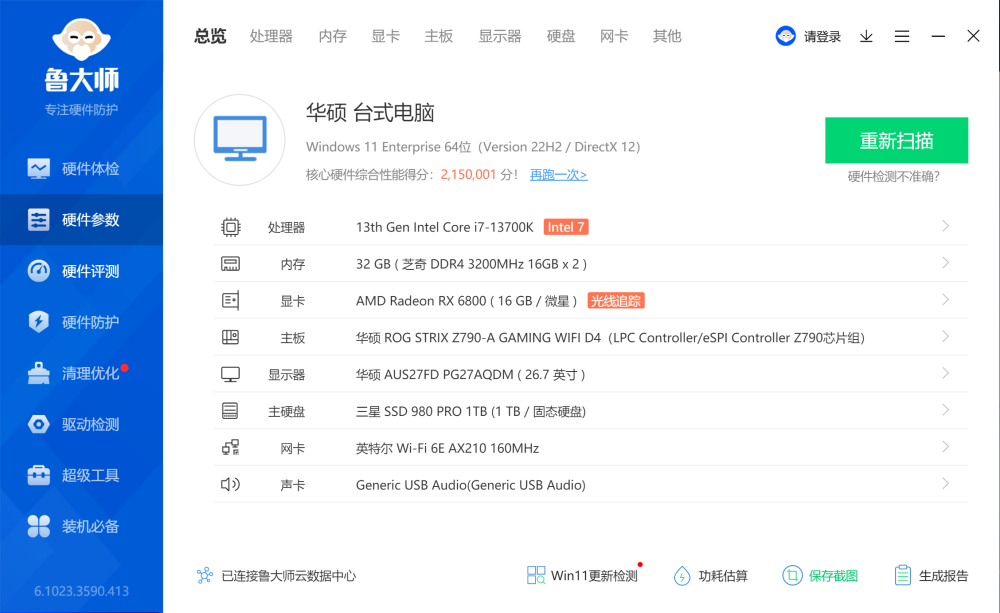Image resolution: width=1000 pixels, height=613 pixels.
Task: Switch to the 硬盘 tab
Action: (x=561, y=36)
